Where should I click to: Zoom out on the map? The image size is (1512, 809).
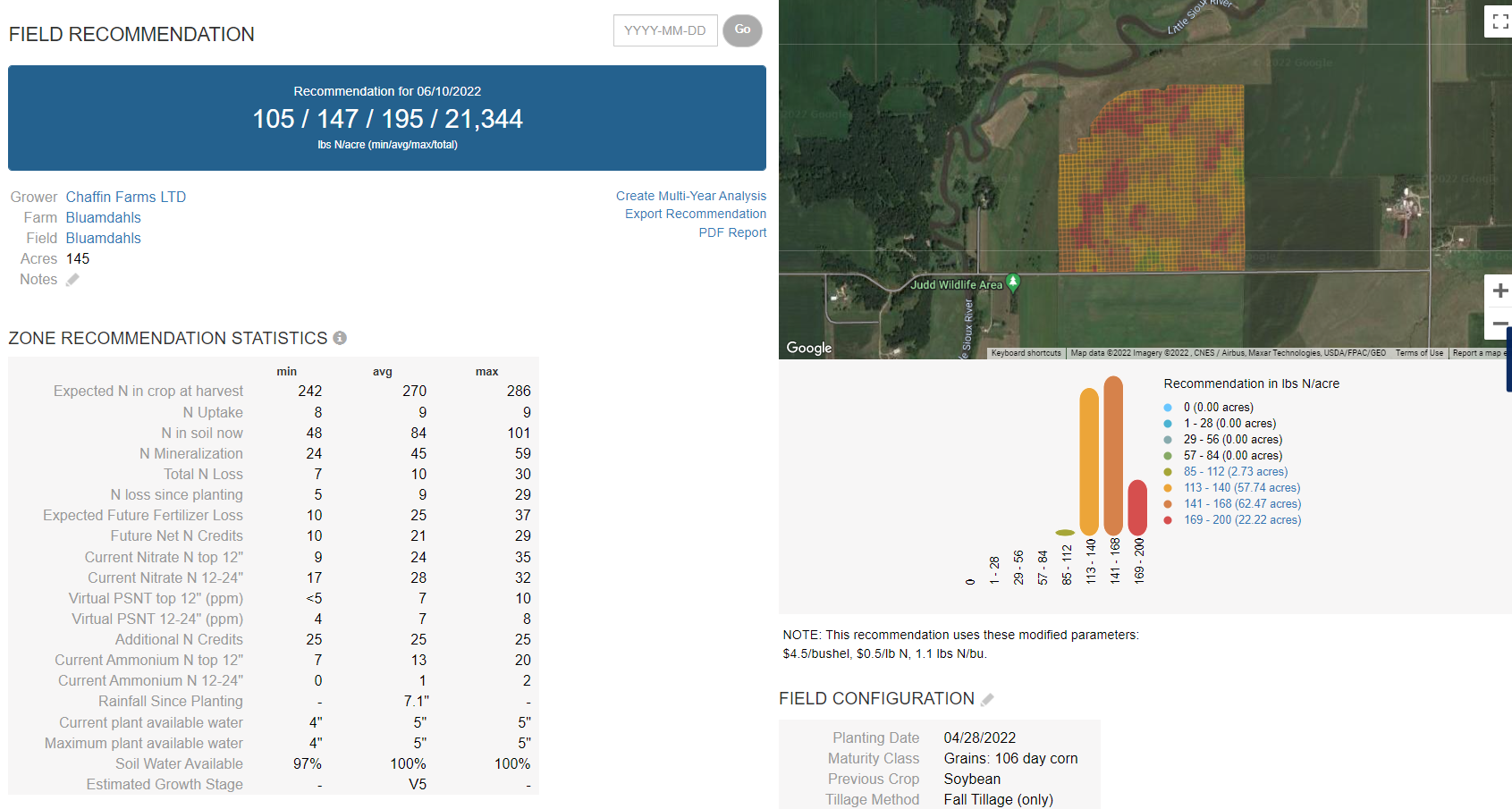click(x=1499, y=324)
